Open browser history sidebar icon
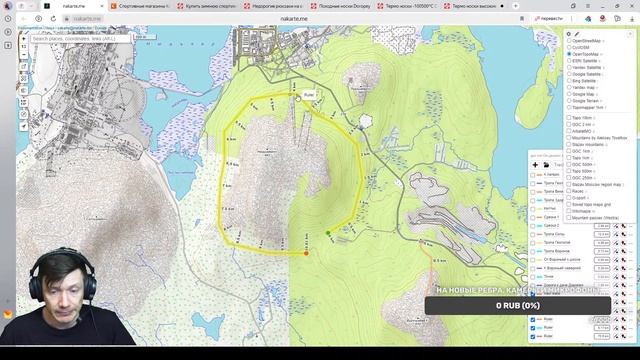 tap(8, 19)
